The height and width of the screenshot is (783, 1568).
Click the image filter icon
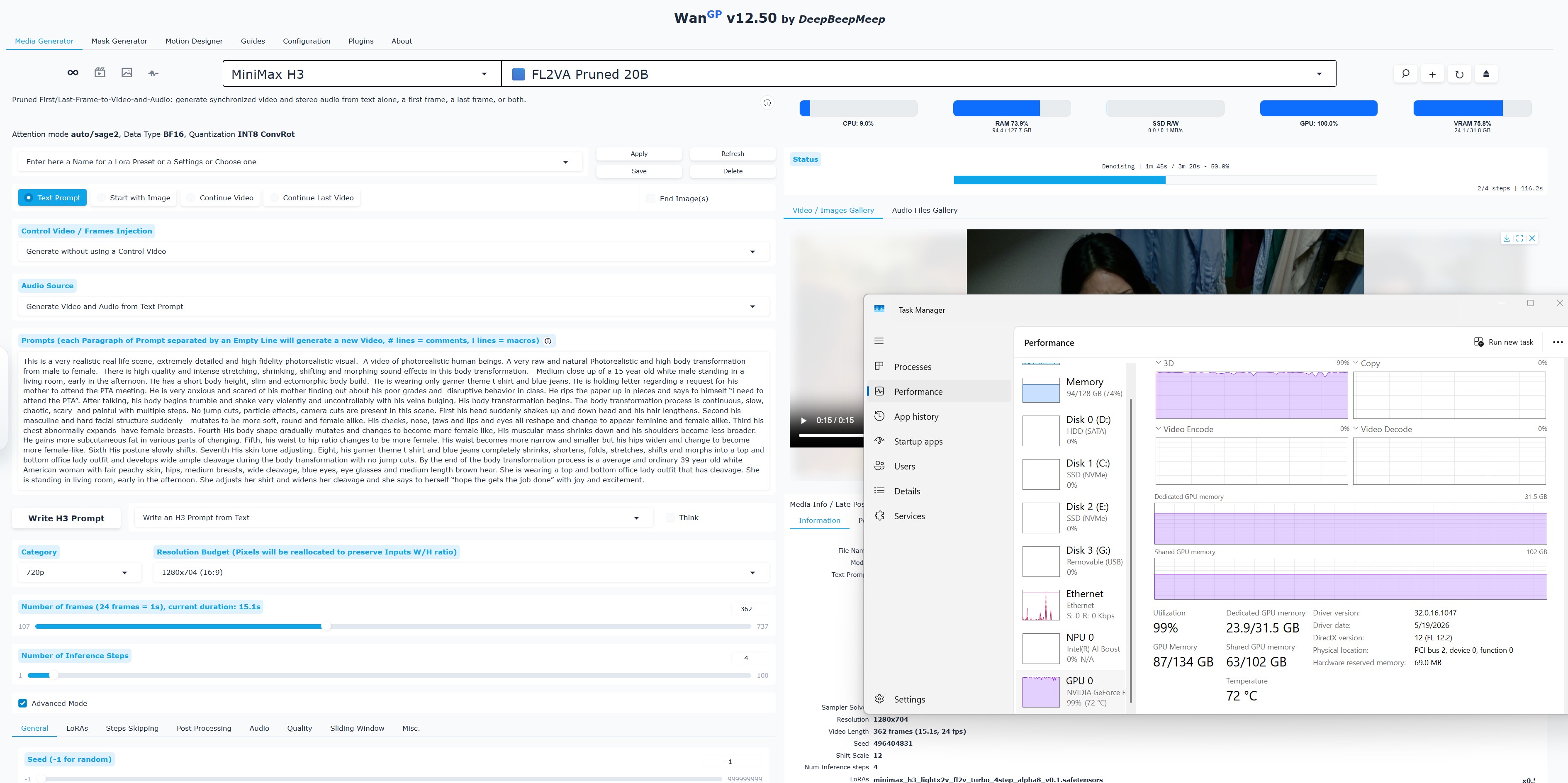(x=127, y=73)
